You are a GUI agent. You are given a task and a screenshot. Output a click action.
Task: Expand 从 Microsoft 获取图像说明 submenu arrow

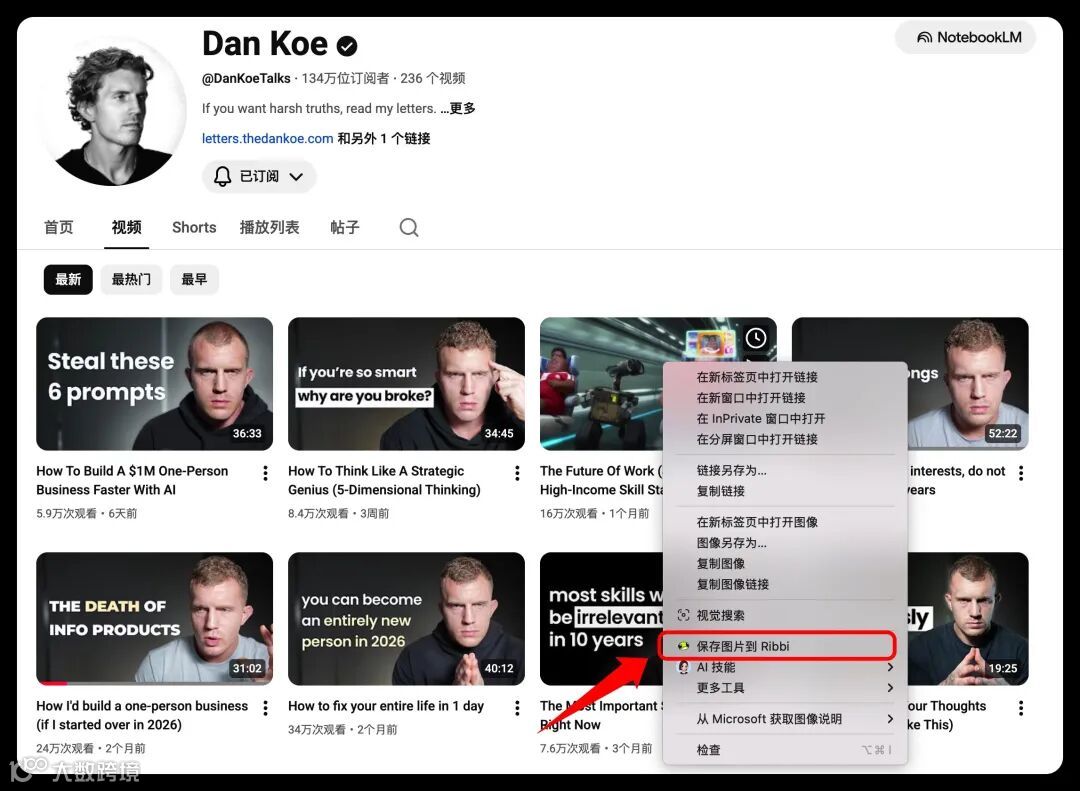(890, 719)
